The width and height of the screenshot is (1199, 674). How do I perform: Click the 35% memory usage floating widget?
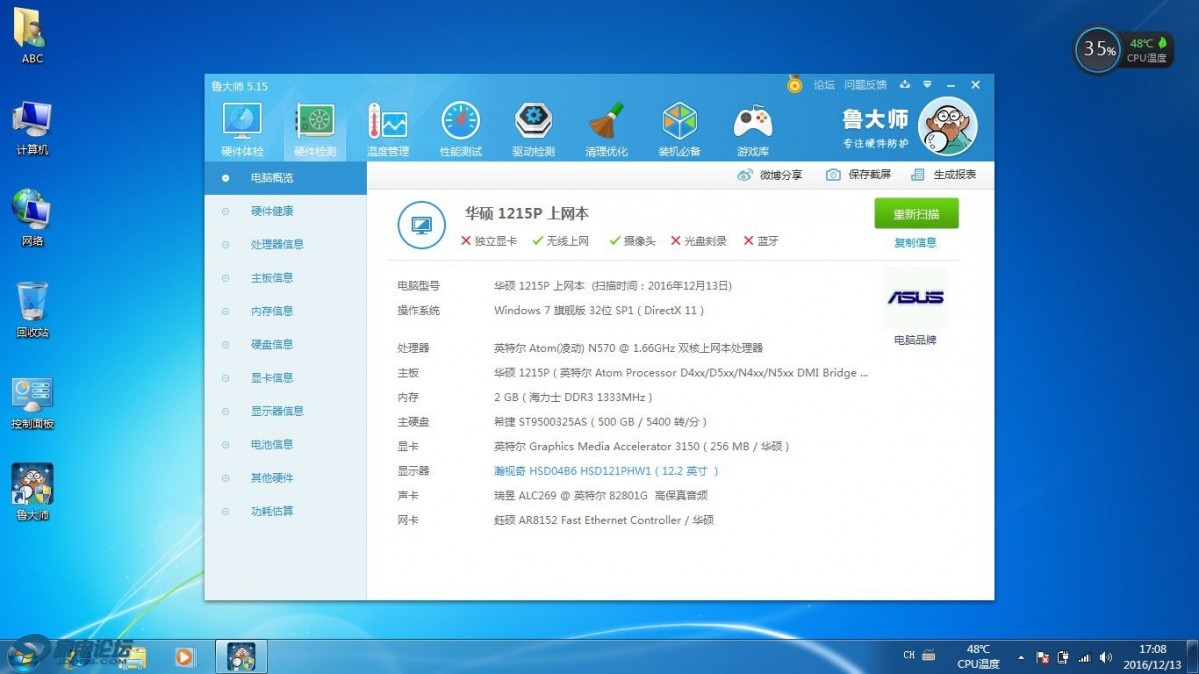[1098, 50]
